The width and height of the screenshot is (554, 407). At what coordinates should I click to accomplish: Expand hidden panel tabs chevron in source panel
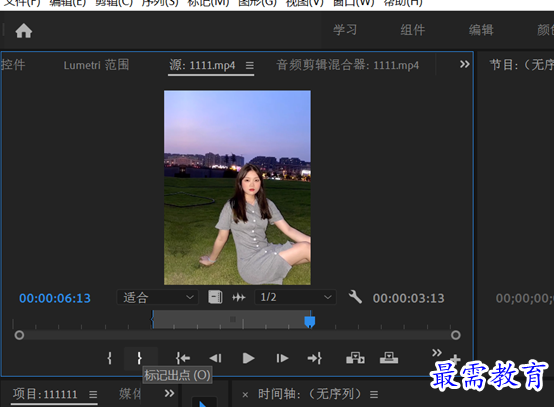(x=465, y=64)
